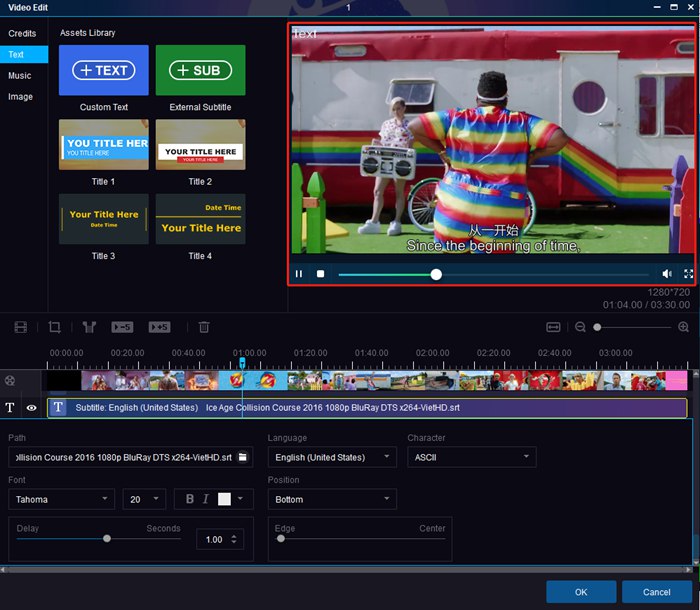Click the fullscreen icon in the preview player

click(688, 274)
